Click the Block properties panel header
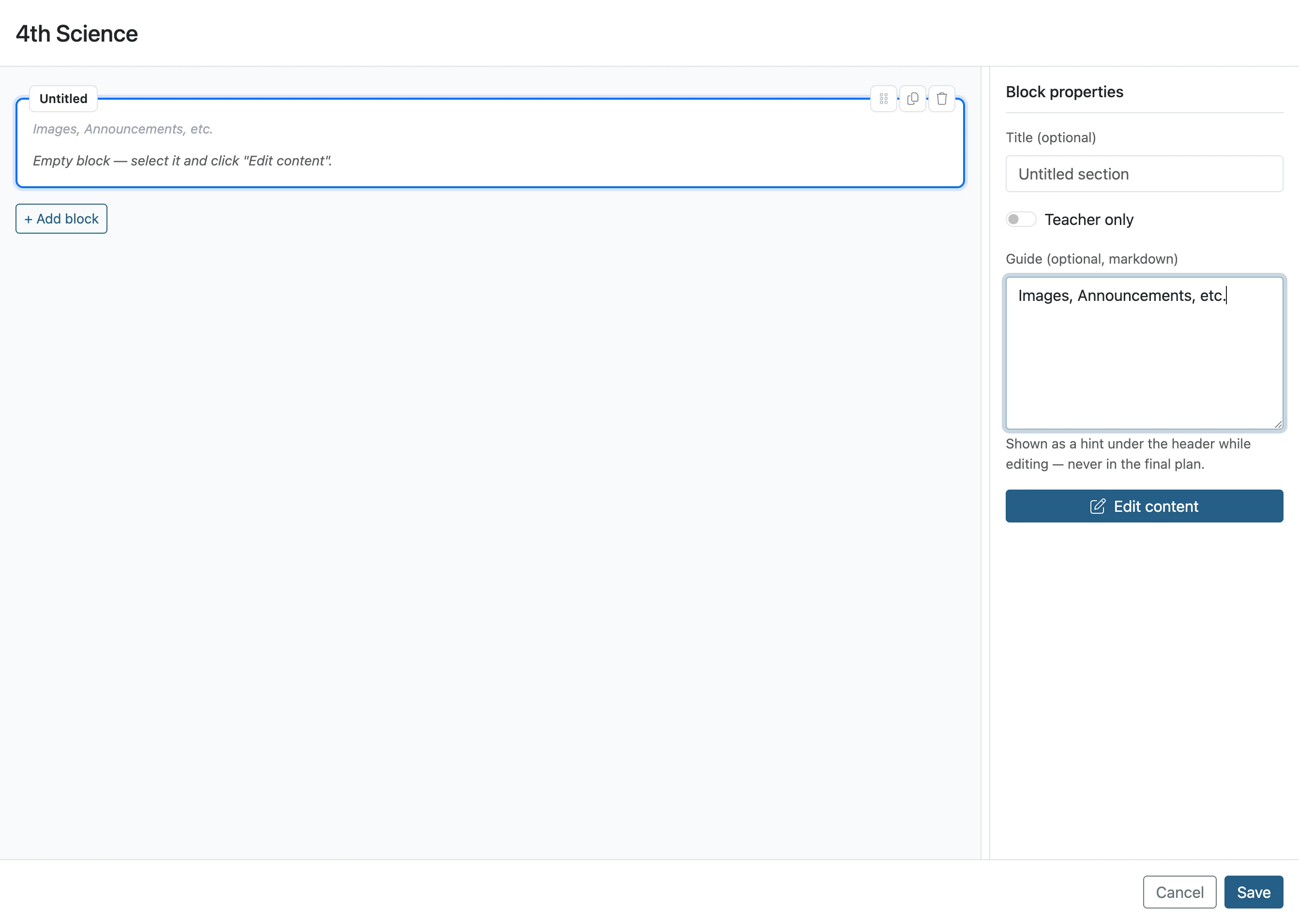This screenshot has height=924, width=1299. coord(1064,92)
